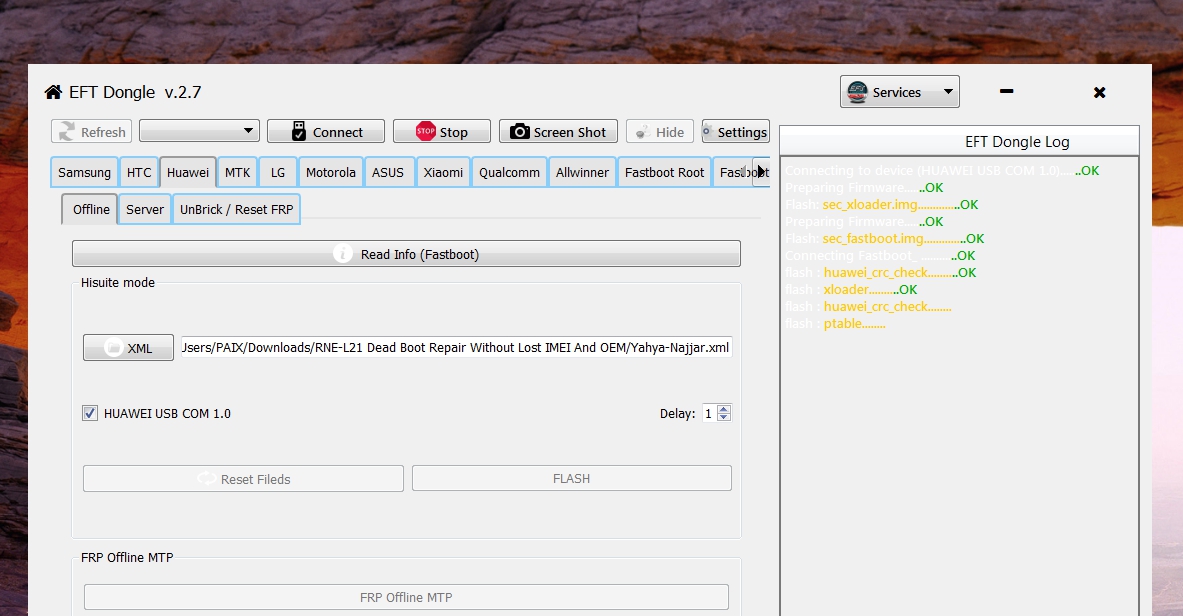Select the Offline sub-tab
1183x616 pixels.
pos(91,209)
